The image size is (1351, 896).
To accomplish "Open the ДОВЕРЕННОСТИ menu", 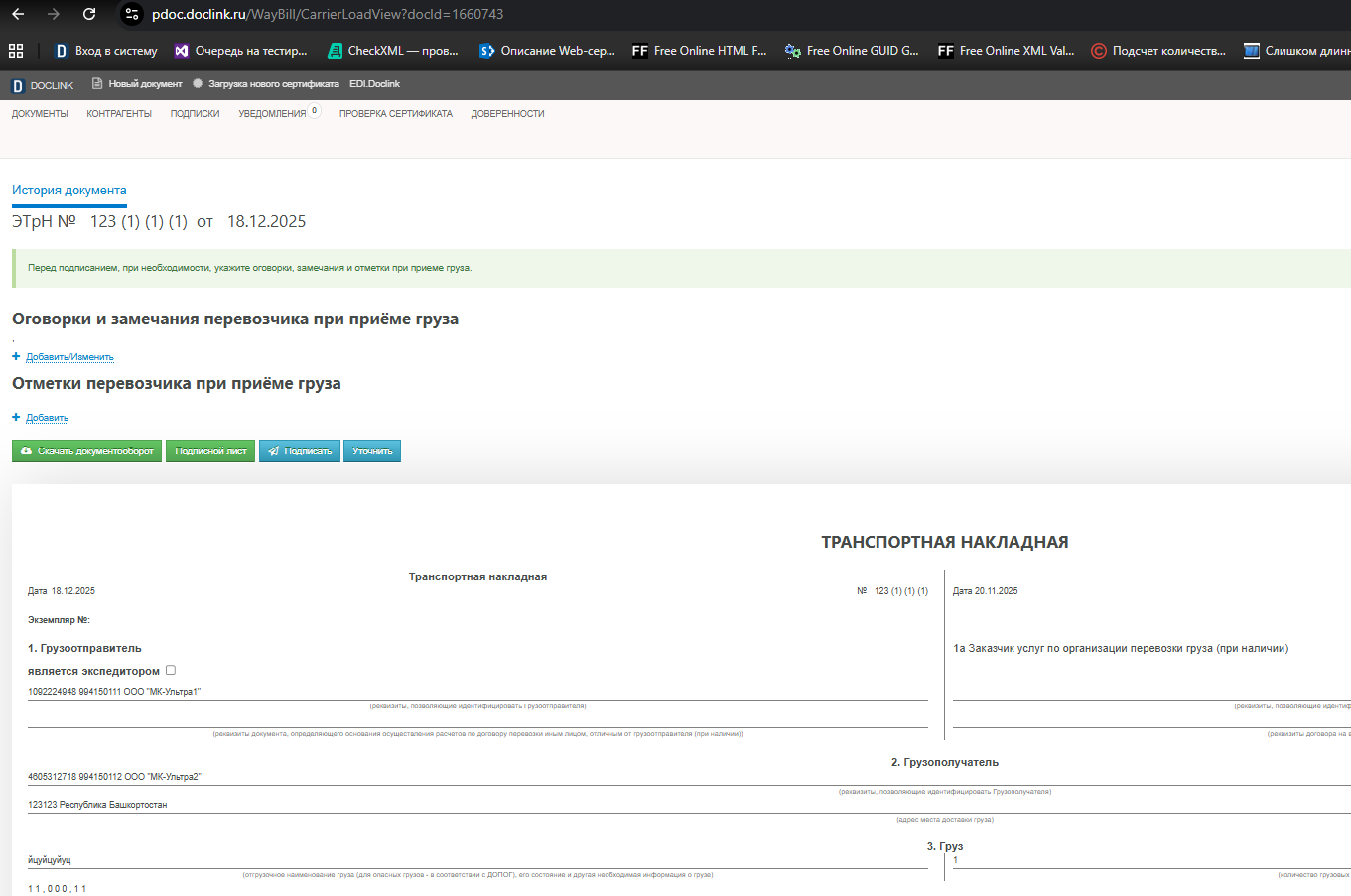I will [507, 114].
